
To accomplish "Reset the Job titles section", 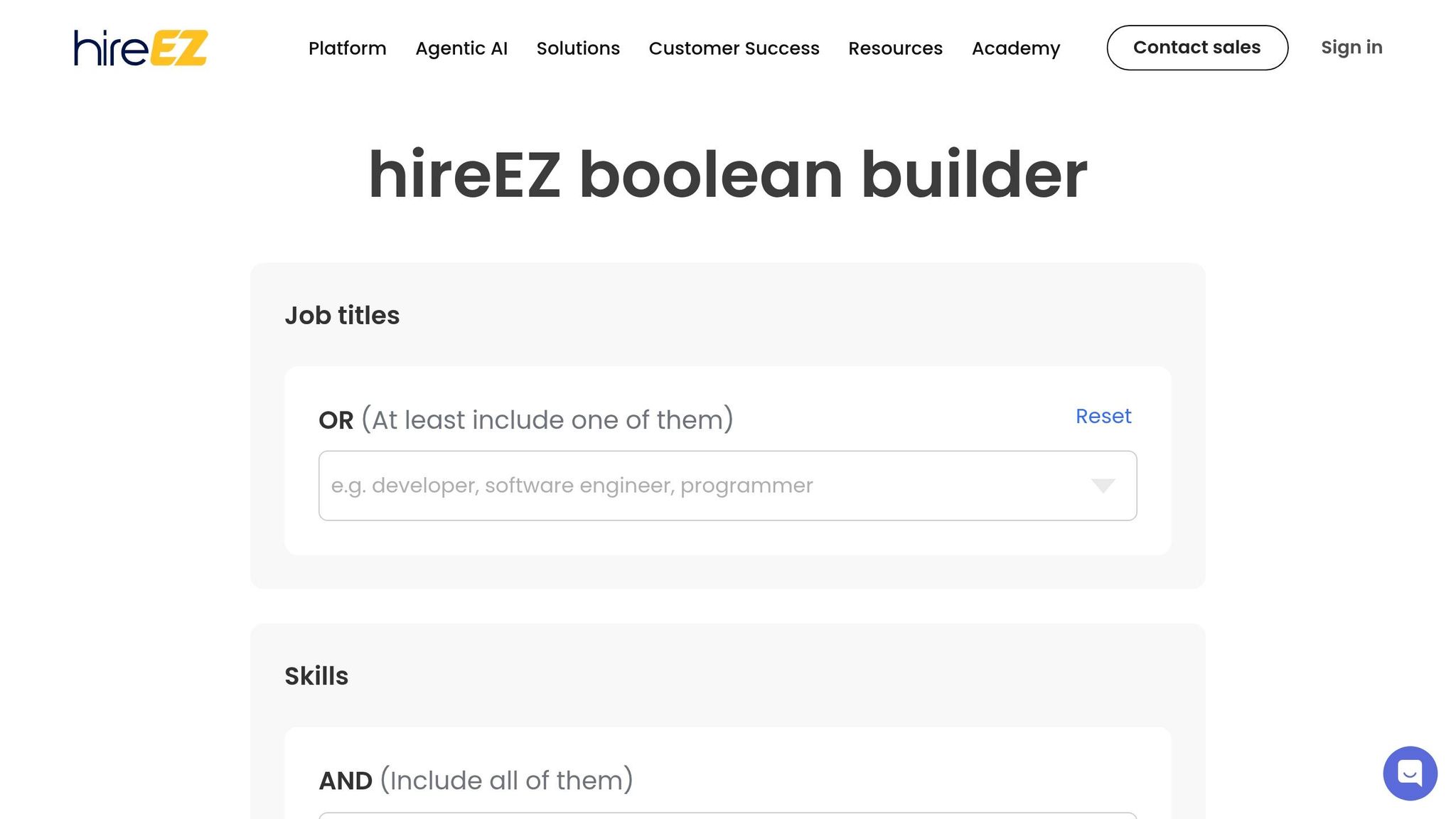I will coord(1103,416).
